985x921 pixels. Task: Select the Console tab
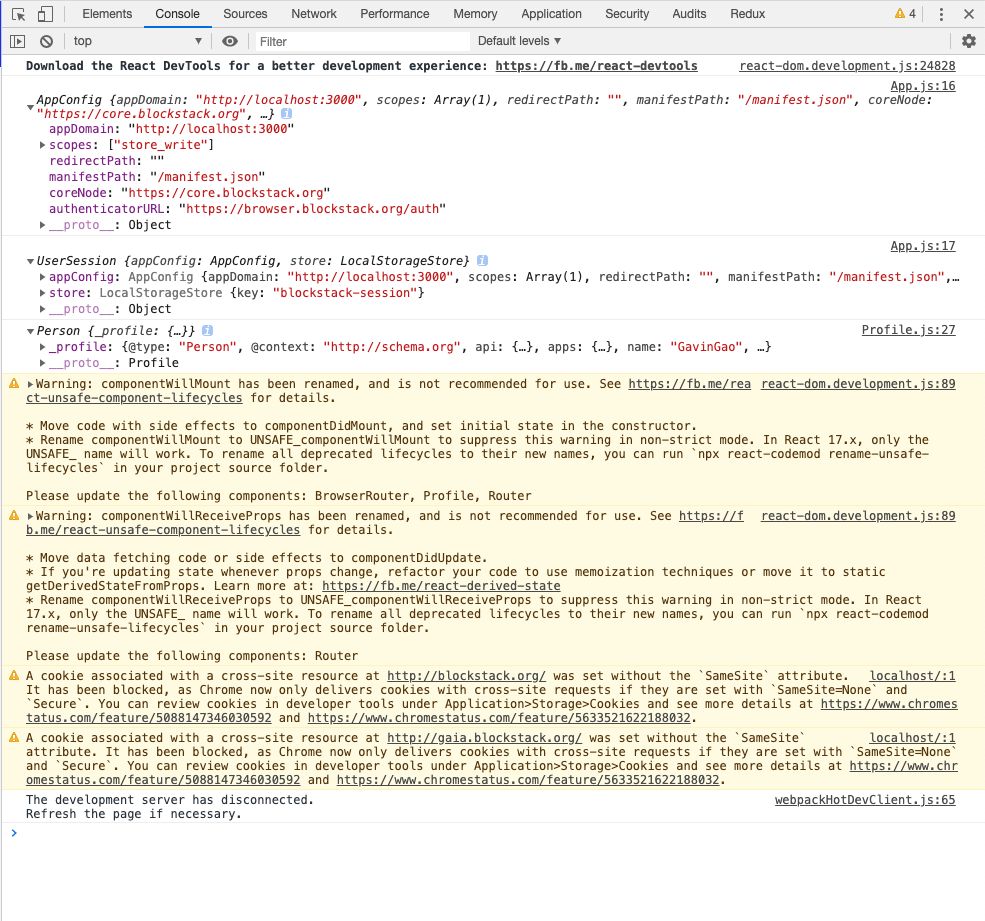click(177, 14)
